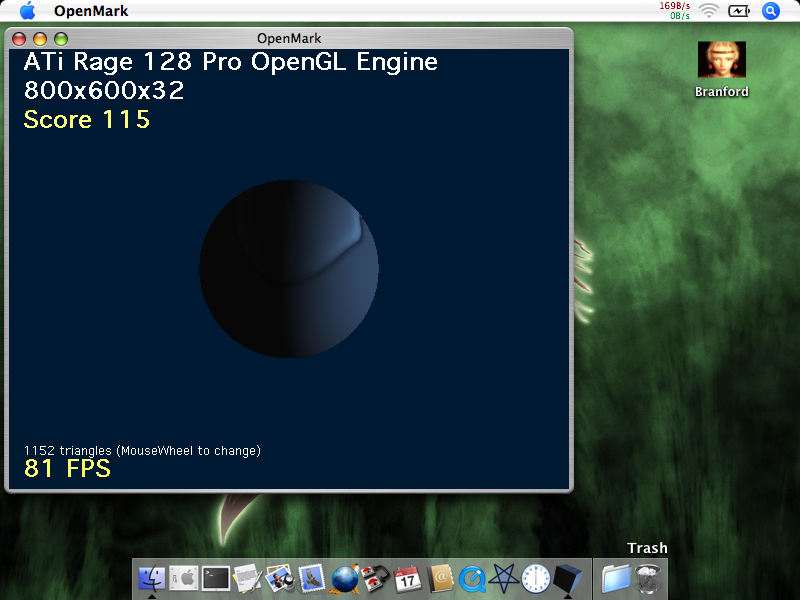Close the OpenMark window
This screenshot has width=800, height=600.
point(19,39)
